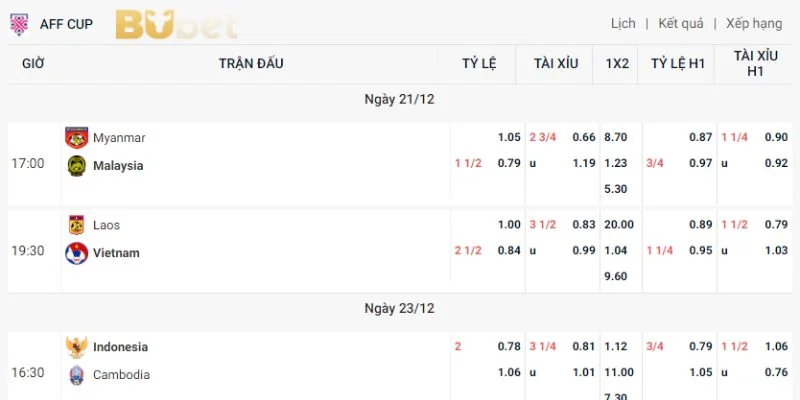This screenshot has width=800, height=400.
Task: Select Myanmar over odds 0.66
Action: (584, 137)
